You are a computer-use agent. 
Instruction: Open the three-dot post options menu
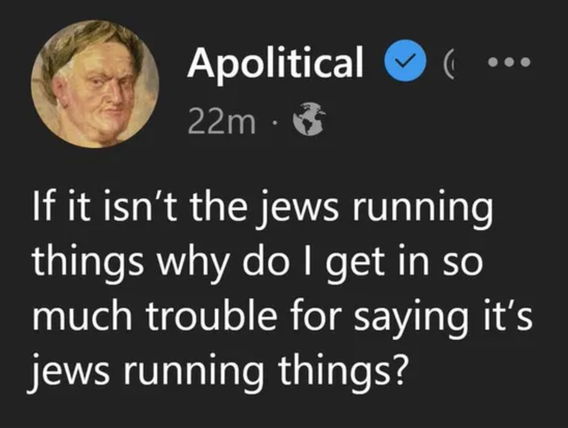[509, 63]
